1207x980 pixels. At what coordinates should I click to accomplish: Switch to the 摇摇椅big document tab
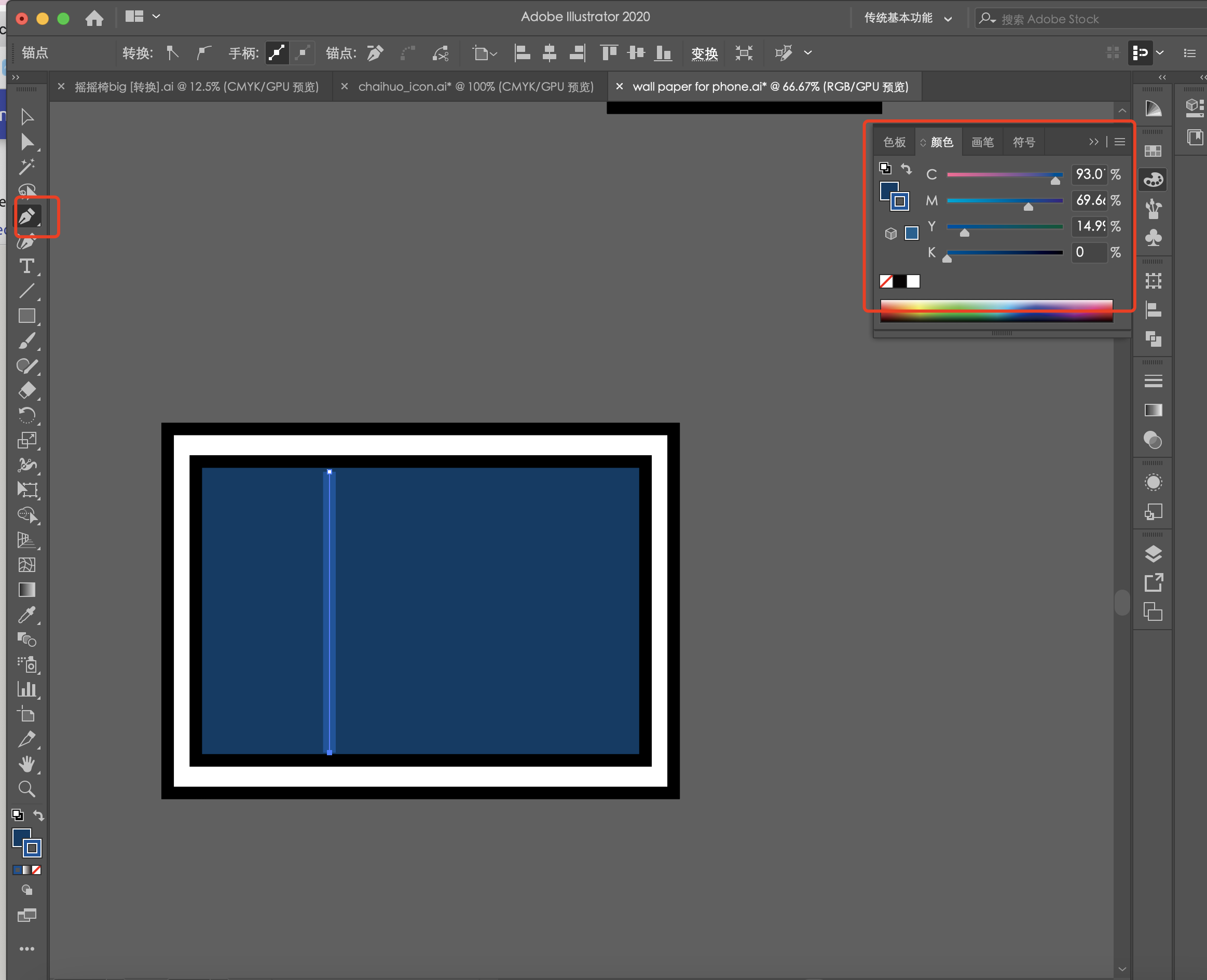pyautogui.click(x=196, y=87)
